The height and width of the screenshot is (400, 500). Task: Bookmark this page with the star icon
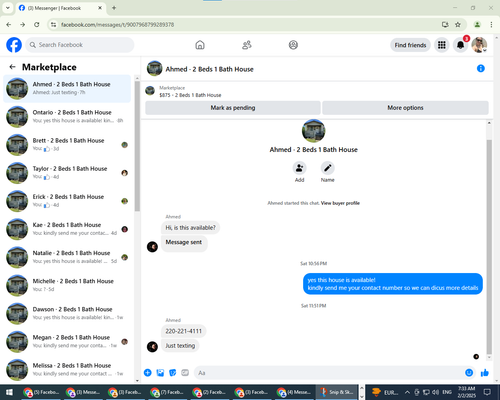click(x=458, y=24)
